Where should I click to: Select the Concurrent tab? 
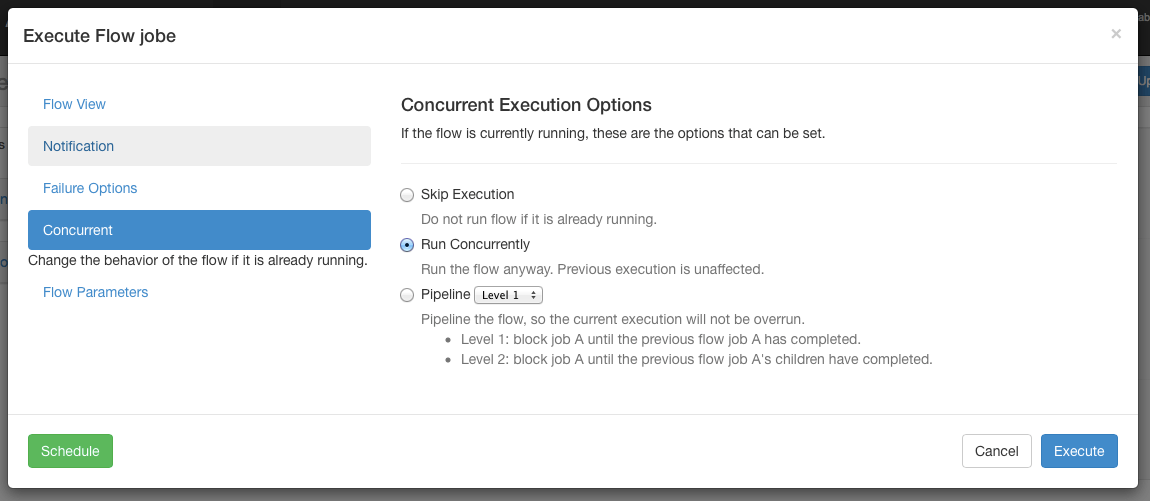199,230
